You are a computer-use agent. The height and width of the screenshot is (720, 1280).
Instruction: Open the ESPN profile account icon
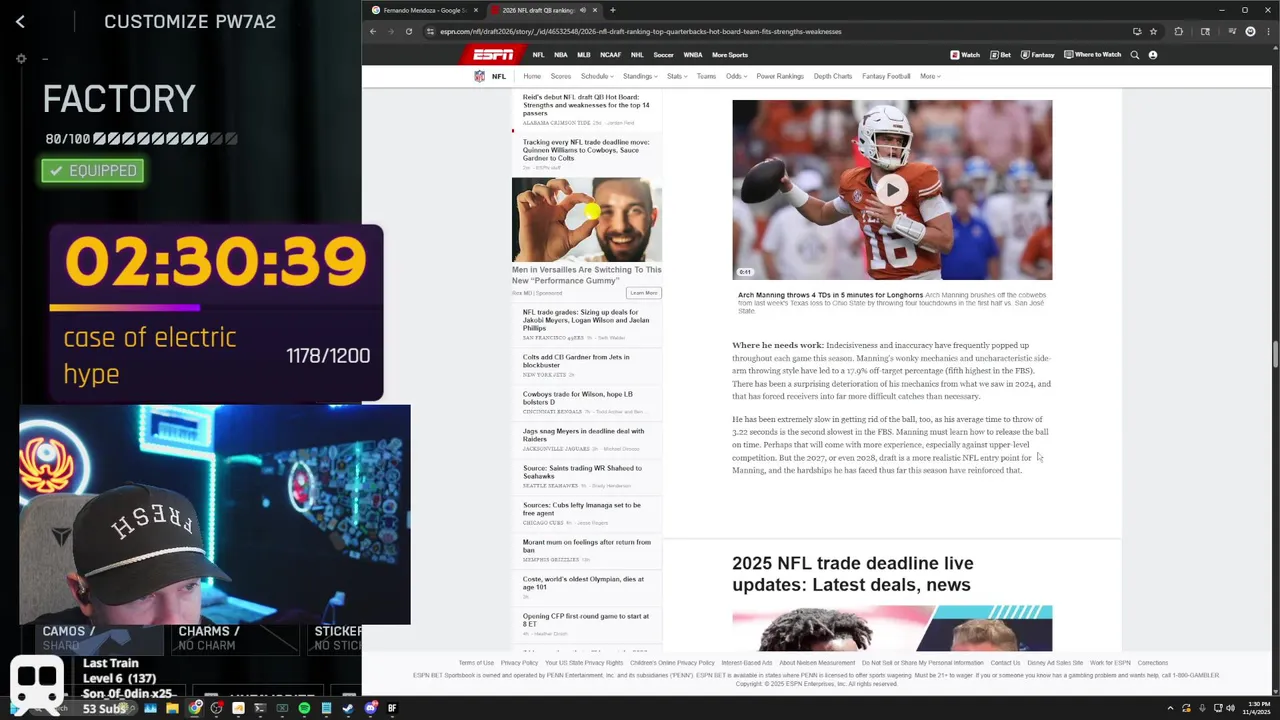pos(1153,55)
